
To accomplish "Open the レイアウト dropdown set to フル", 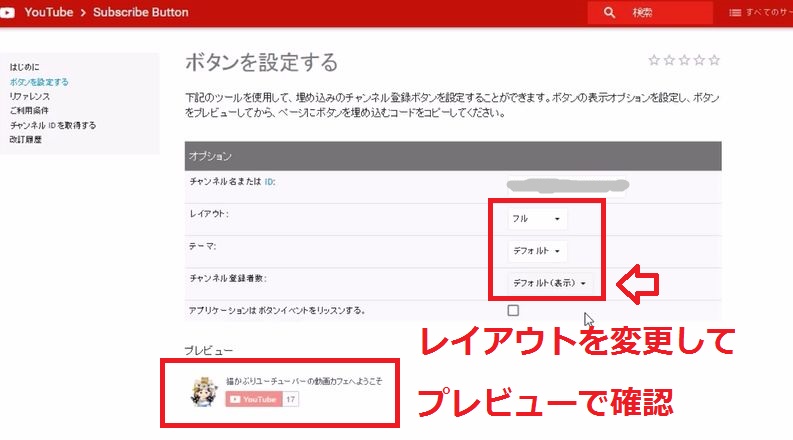I will (x=538, y=218).
